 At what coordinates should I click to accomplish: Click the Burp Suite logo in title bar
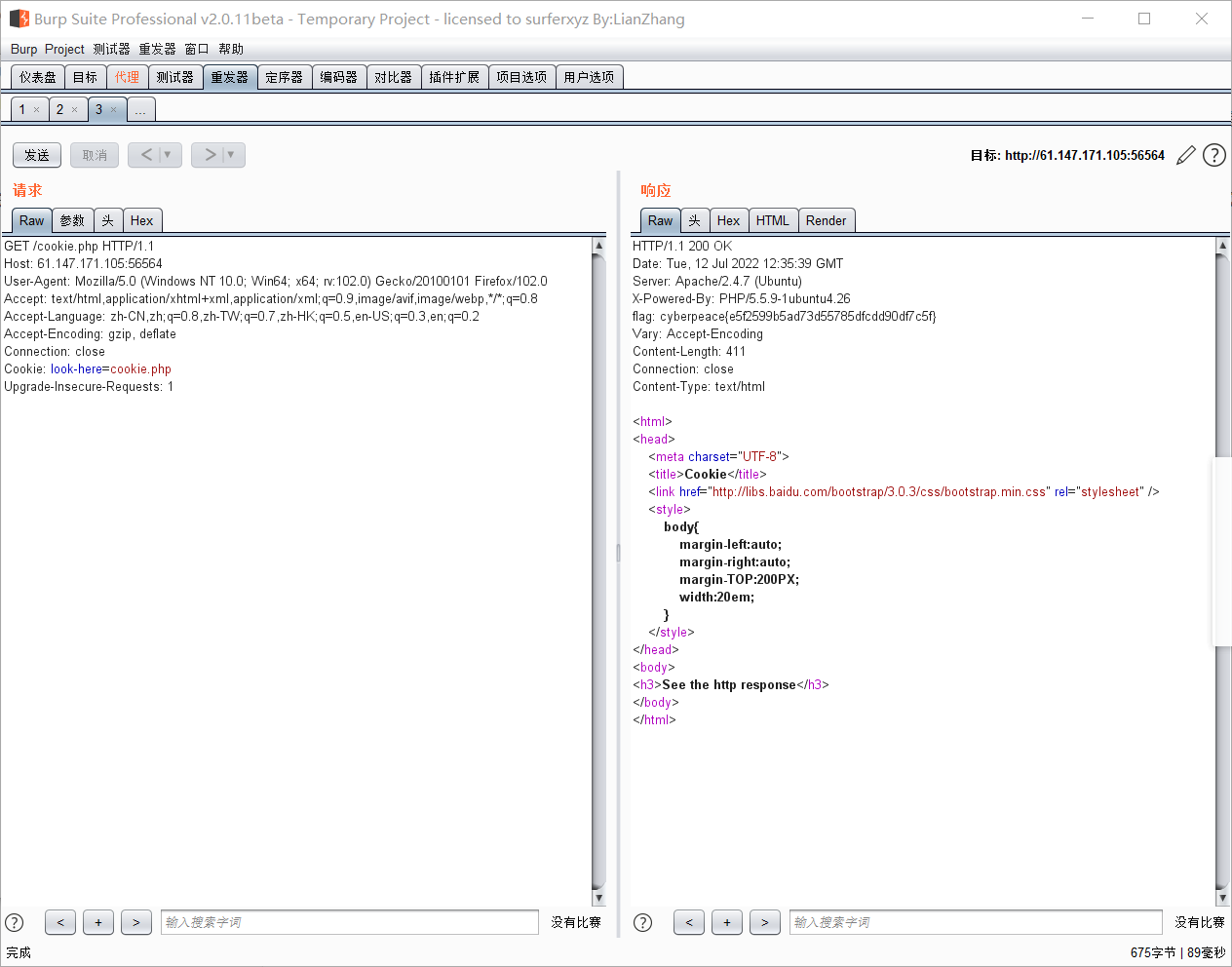click(19, 19)
